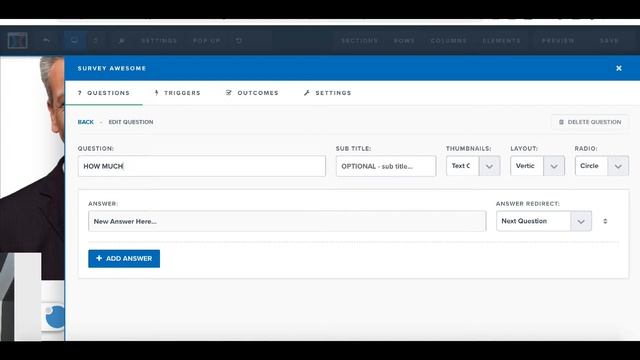Click the ClickFunnels logo icon in toolbar
Image resolution: width=640 pixels, height=360 pixels.
click(18, 40)
